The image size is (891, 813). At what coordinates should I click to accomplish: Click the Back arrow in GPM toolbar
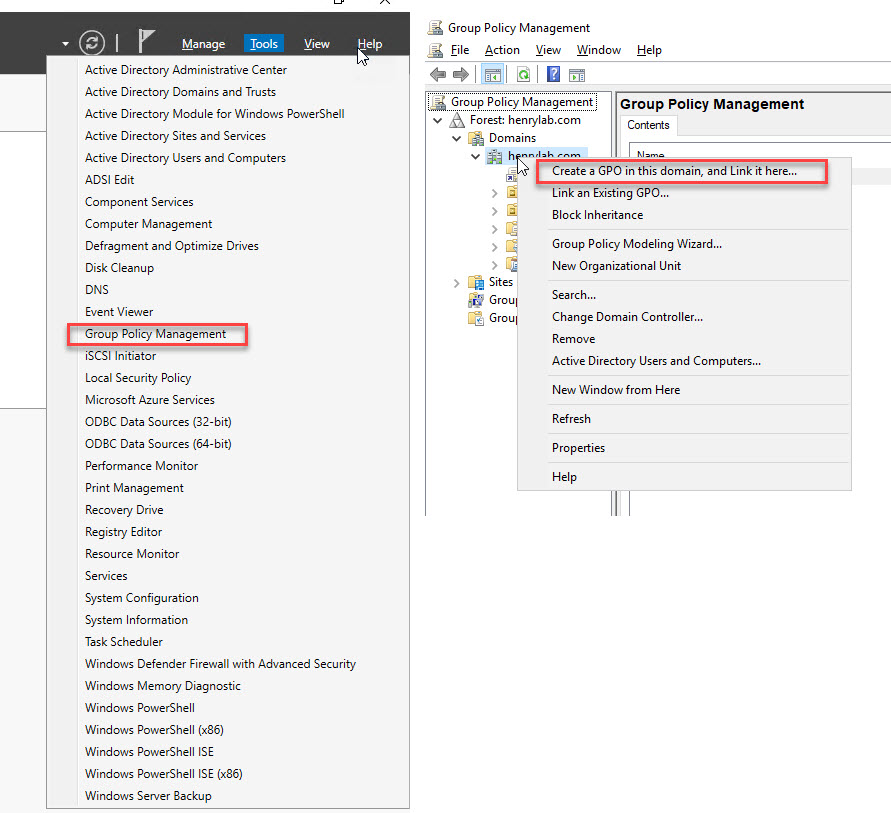click(x=436, y=75)
